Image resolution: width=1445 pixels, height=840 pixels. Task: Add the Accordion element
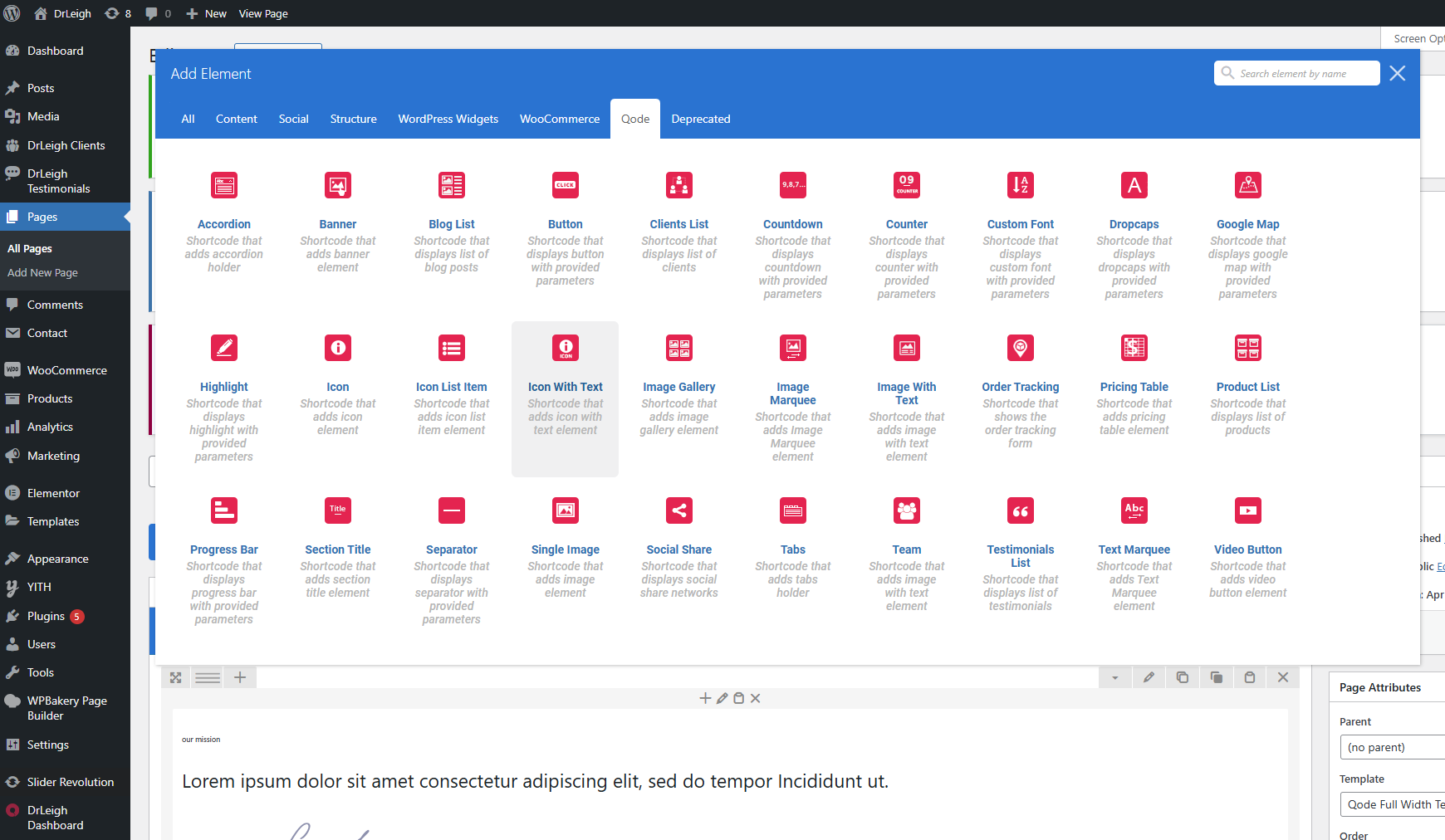point(224,224)
